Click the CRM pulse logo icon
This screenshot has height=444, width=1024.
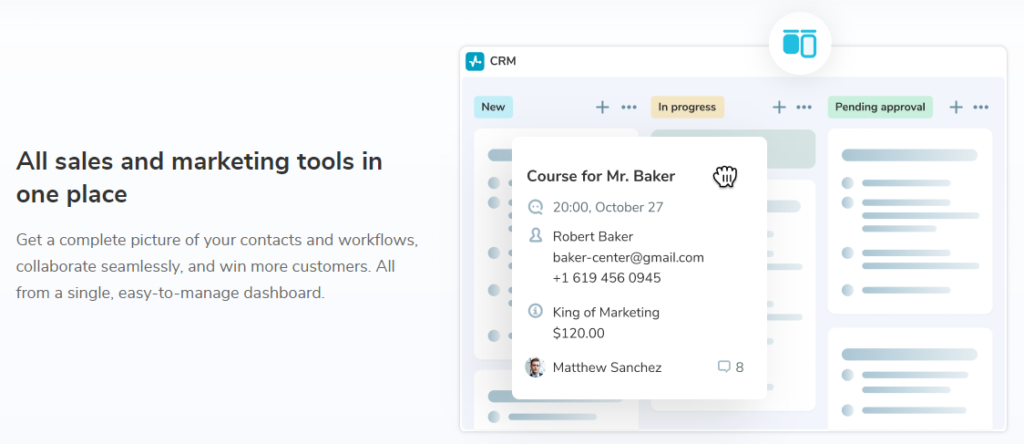pyautogui.click(x=475, y=61)
